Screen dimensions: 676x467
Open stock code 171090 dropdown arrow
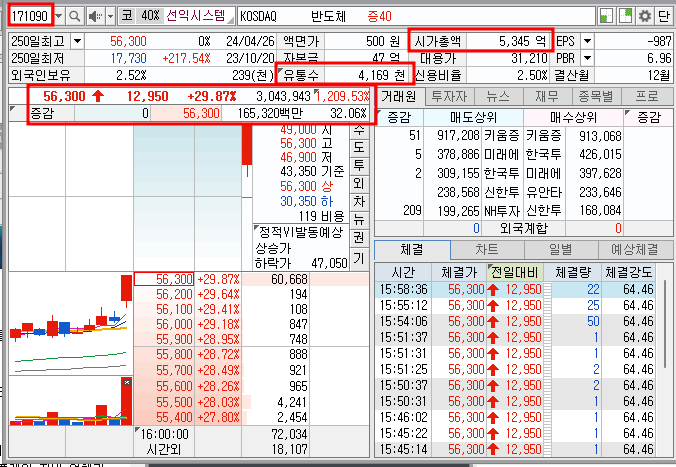pos(59,16)
